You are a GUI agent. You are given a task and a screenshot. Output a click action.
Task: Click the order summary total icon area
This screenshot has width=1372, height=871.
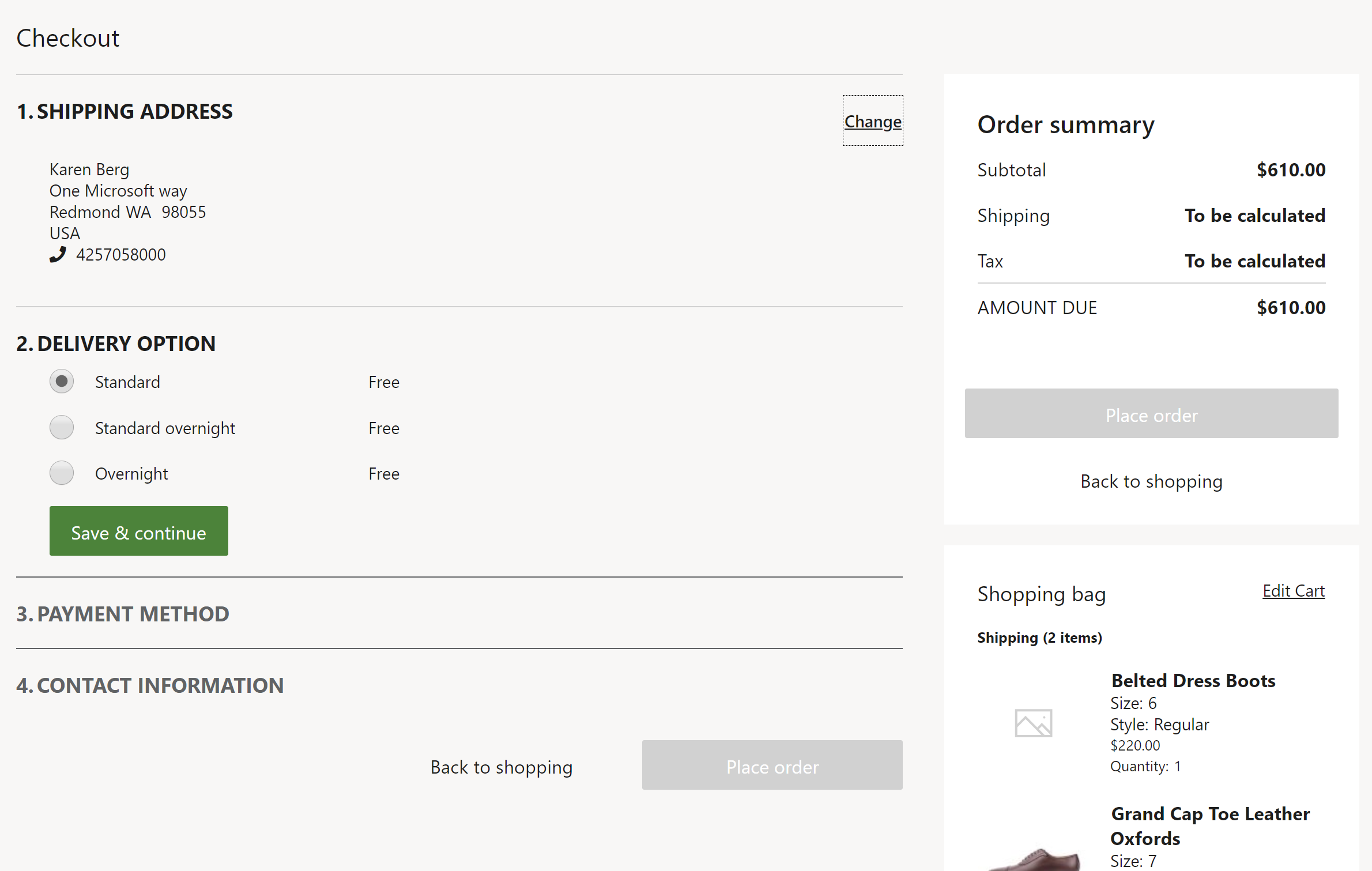1151,307
